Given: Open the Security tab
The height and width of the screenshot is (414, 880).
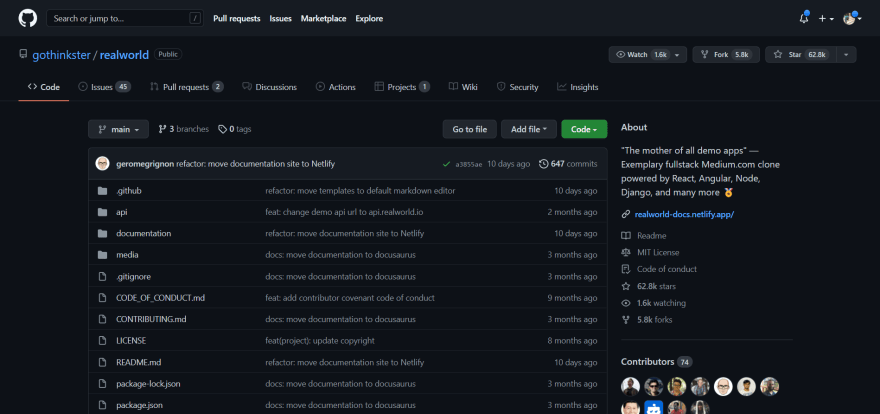Looking at the screenshot, I should [x=517, y=87].
